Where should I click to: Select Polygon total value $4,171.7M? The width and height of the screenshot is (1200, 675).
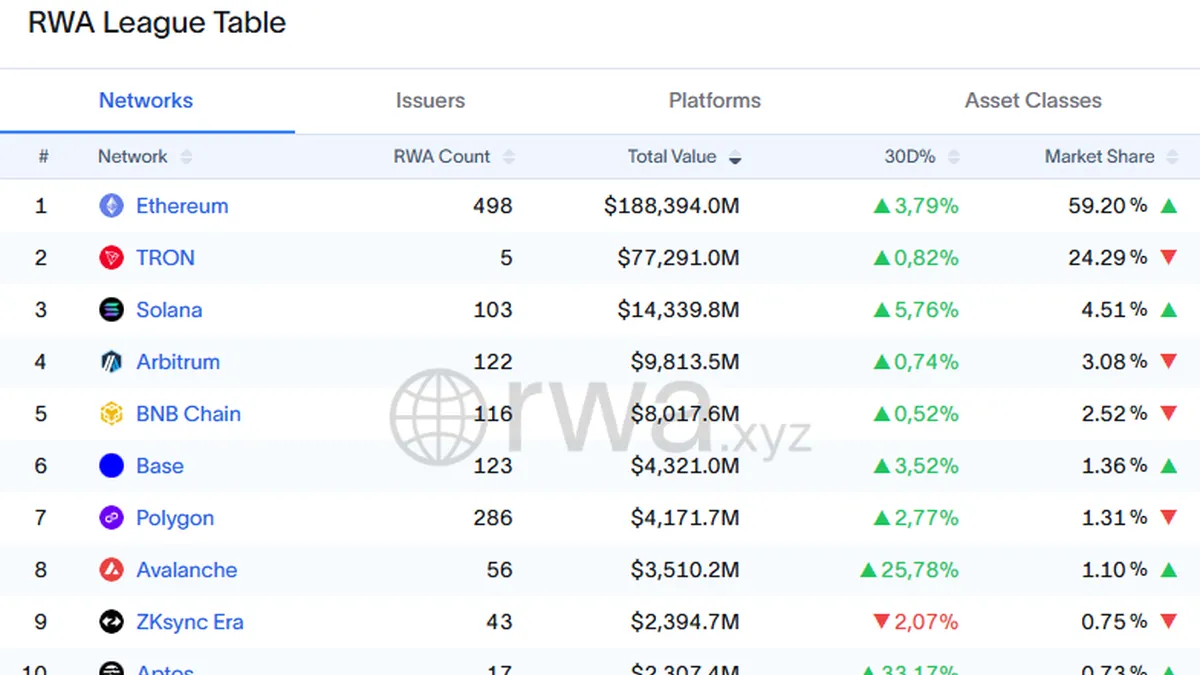685,518
